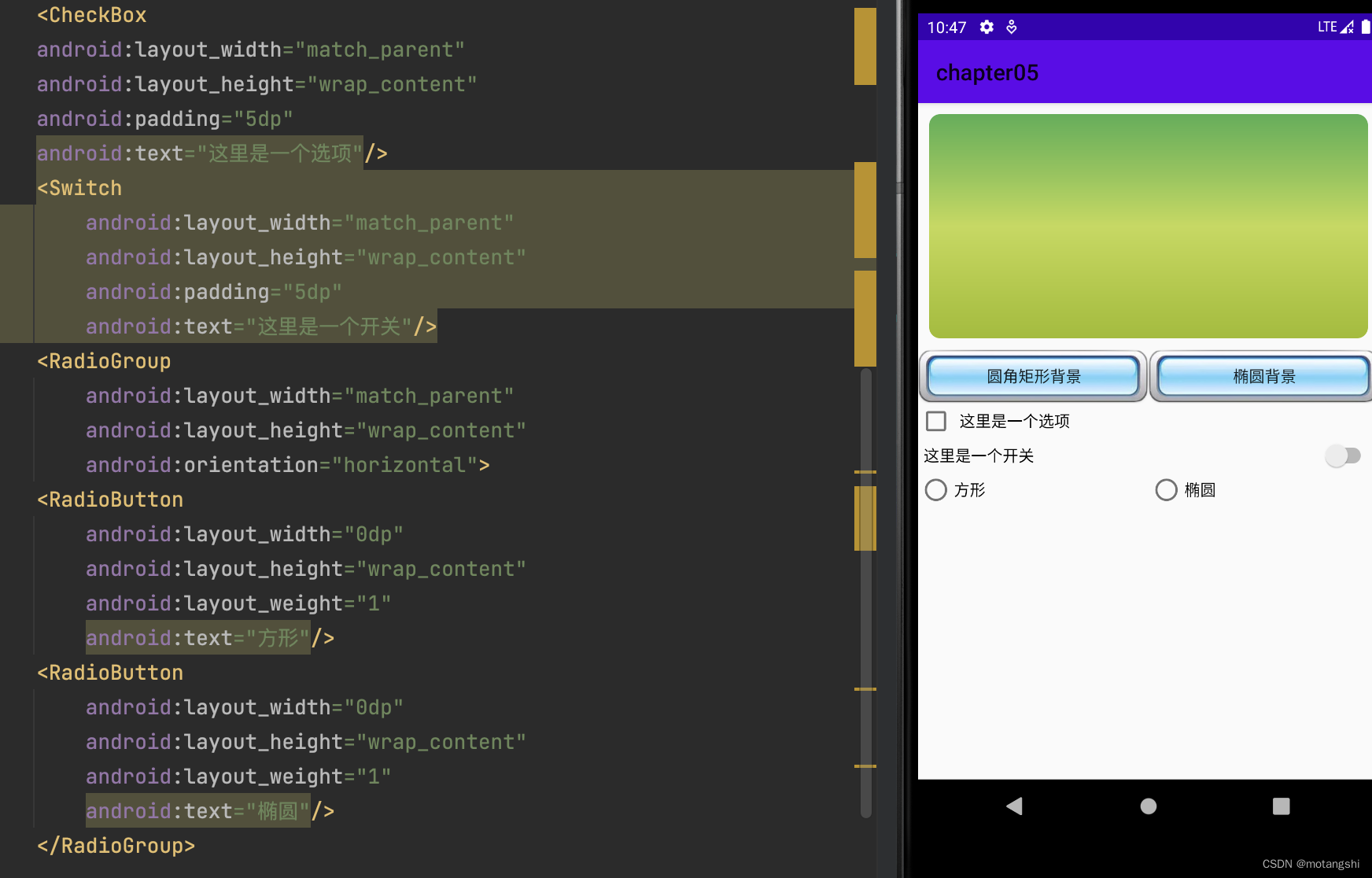Enable the 这里是一个开关 switch
Image resolution: width=1372 pixels, height=878 pixels.
[x=1343, y=456]
